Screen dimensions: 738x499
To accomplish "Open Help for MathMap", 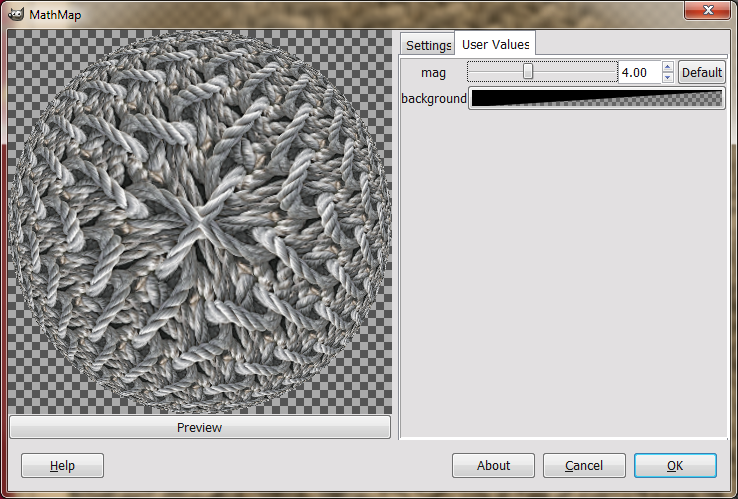I will point(62,466).
